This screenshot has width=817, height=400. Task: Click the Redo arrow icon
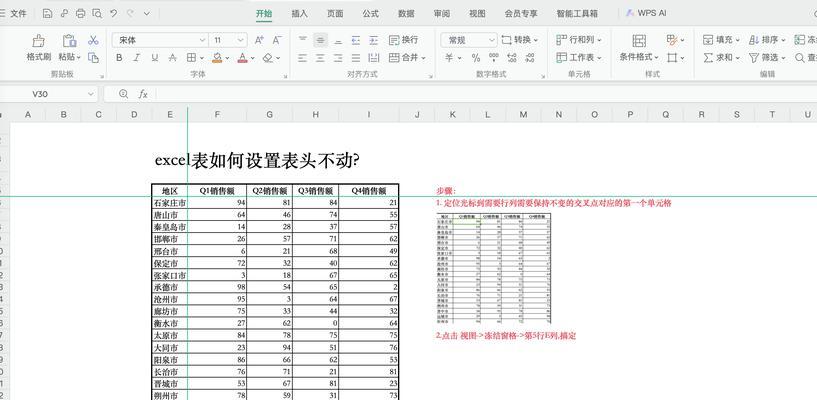click(x=130, y=14)
